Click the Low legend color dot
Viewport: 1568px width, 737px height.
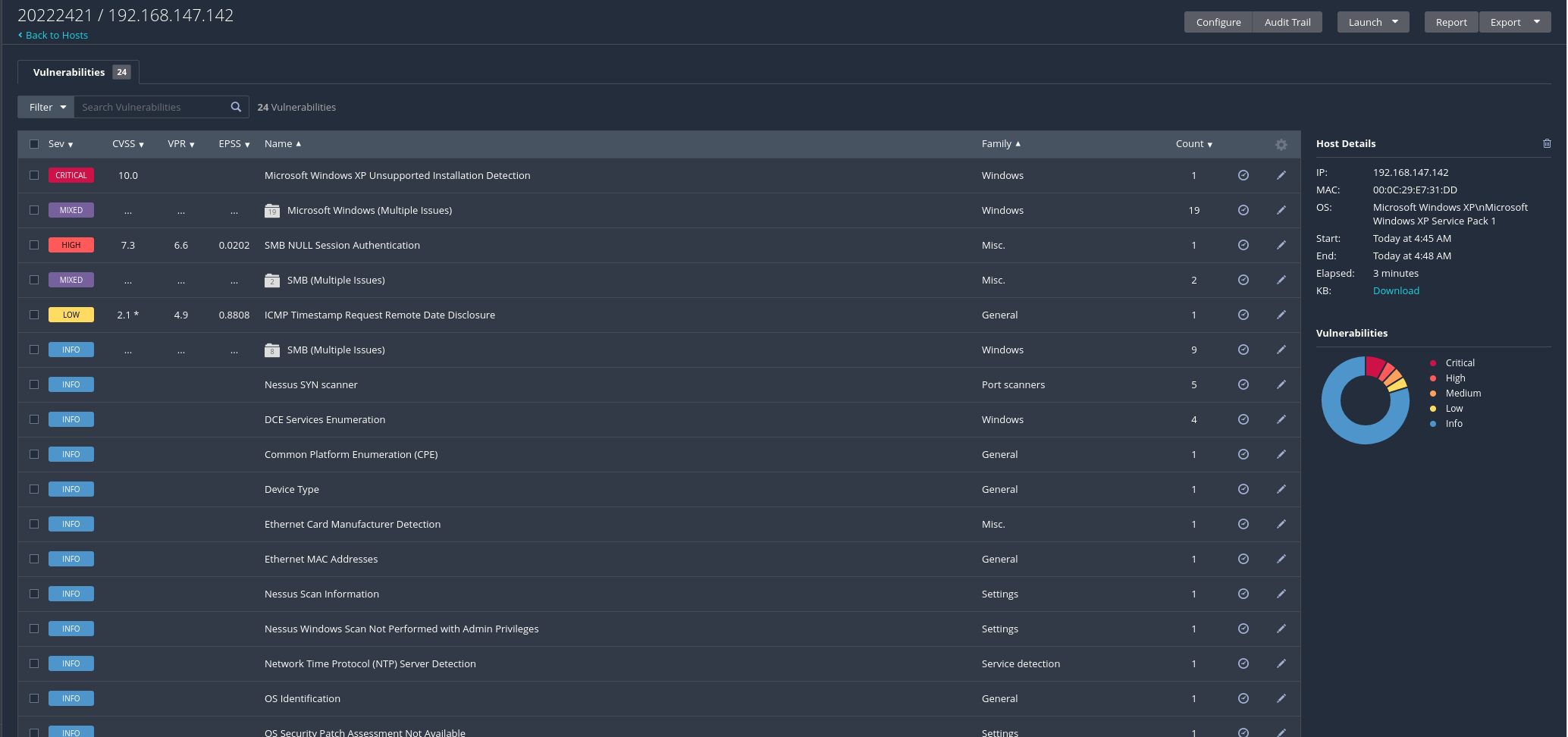point(1433,409)
